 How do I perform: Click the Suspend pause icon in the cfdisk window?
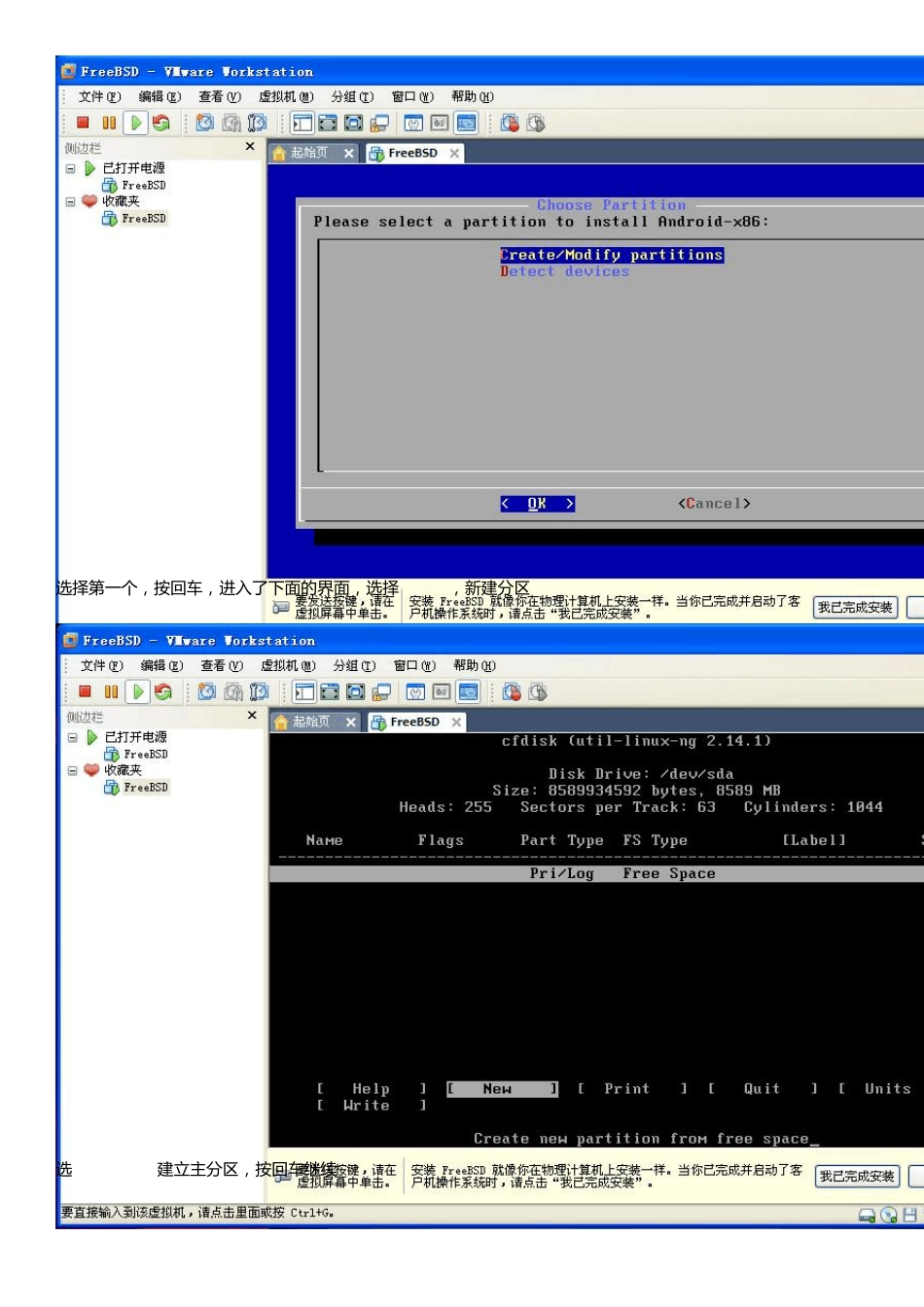tap(111, 691)
